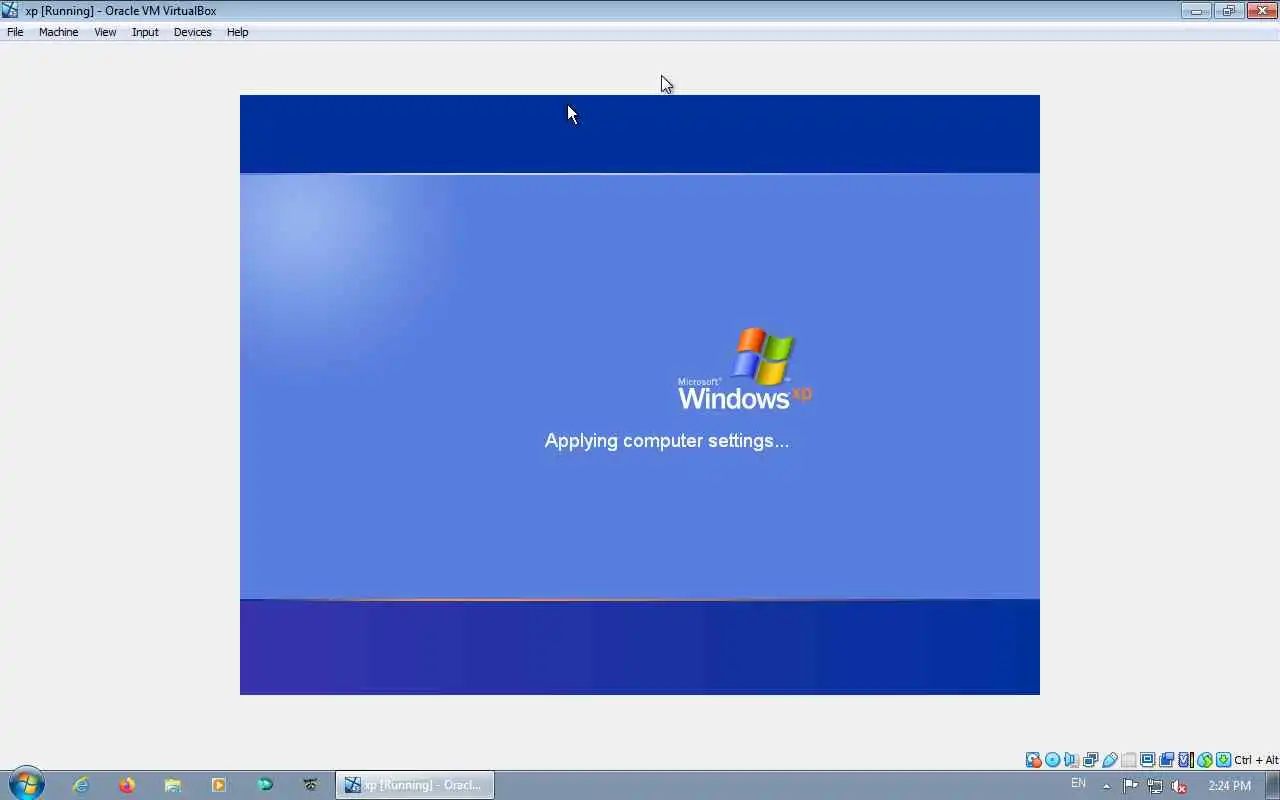Viewport: 1280px width, 800px height.
Task: Open the Devices menu
Action: pos(192,32)
